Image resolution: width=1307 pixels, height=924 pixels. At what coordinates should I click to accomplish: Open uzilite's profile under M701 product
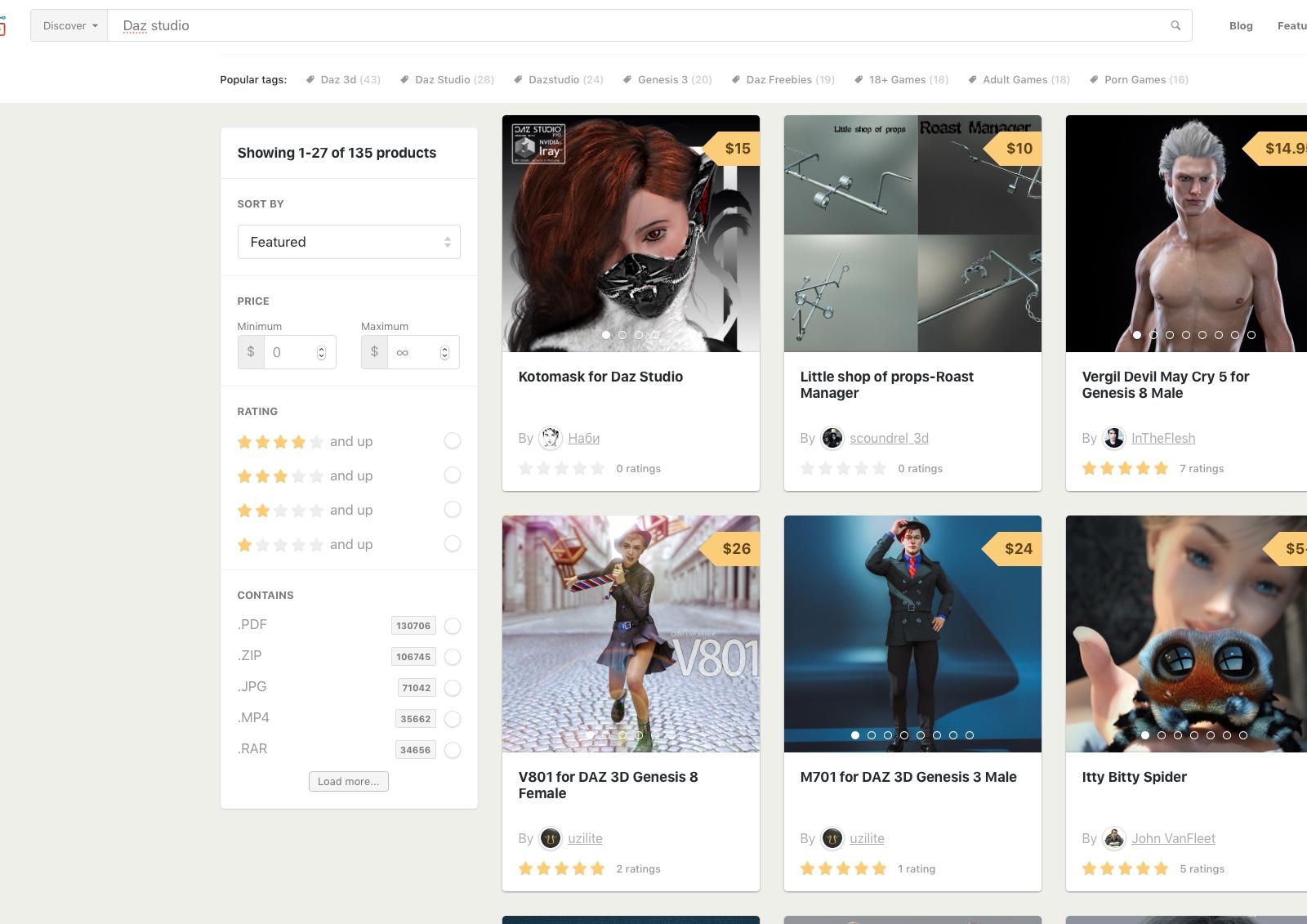tap(867, 839)
